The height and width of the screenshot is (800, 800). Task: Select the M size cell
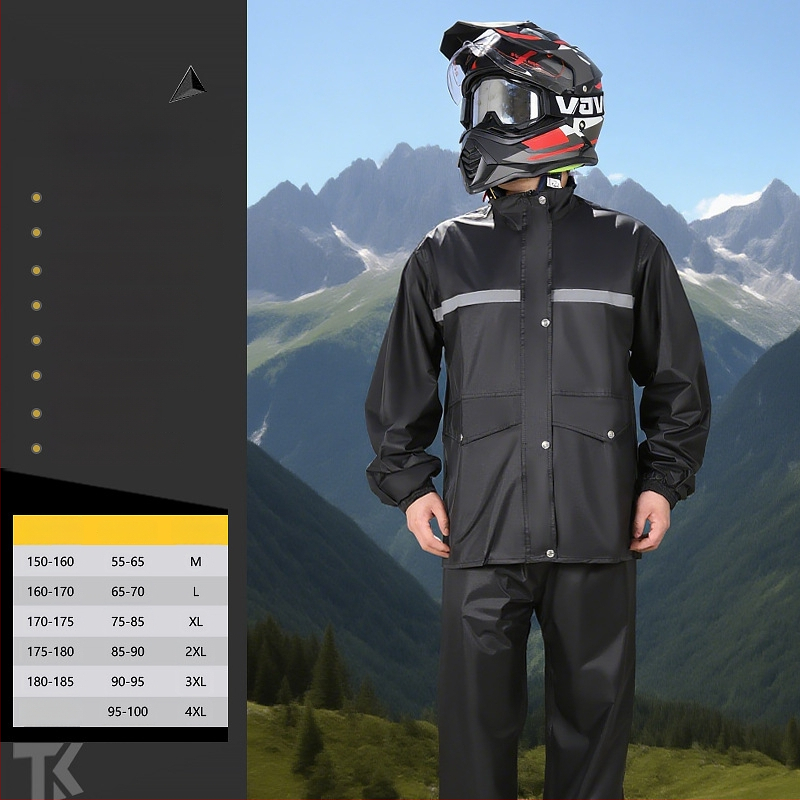coord(196,562)
